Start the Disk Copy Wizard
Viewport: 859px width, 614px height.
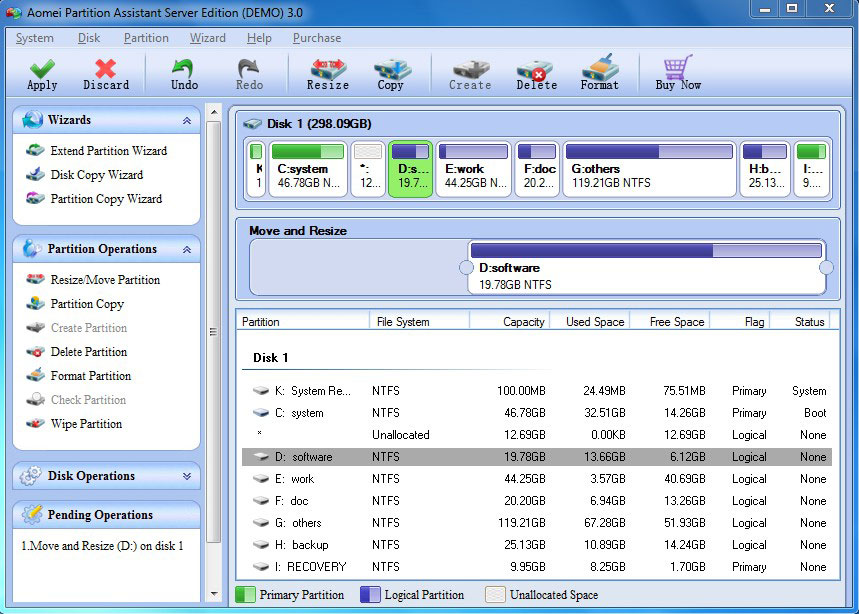coord(95,173)
